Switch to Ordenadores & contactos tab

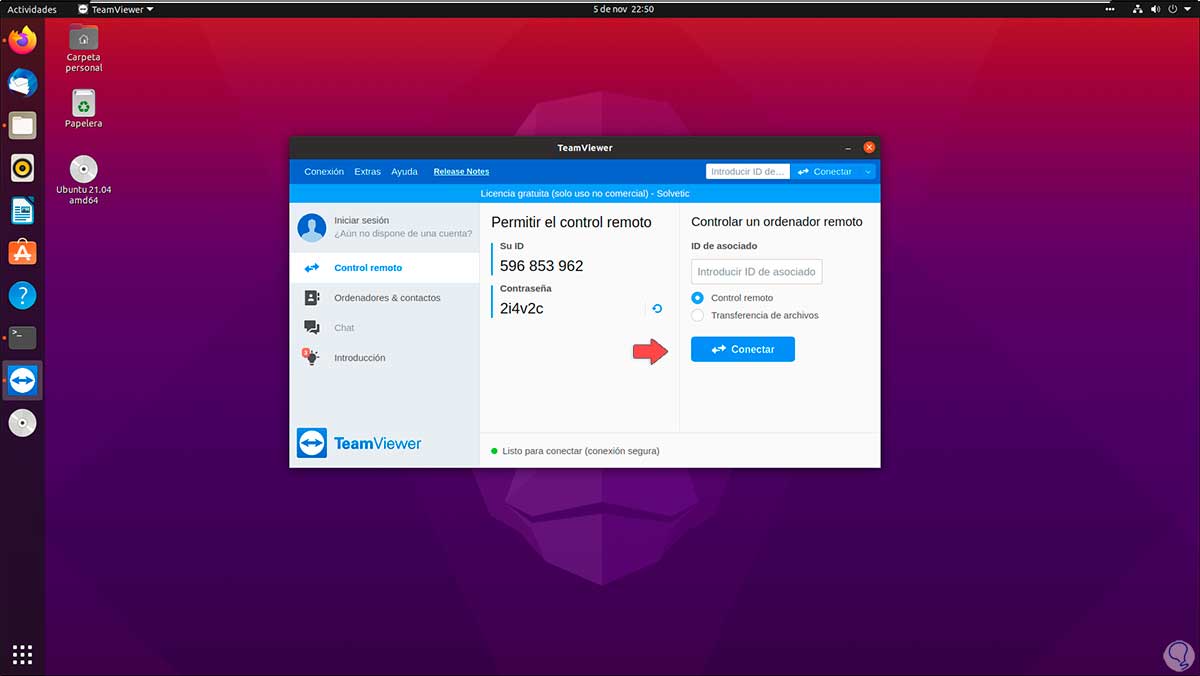[x=384, y=298]
